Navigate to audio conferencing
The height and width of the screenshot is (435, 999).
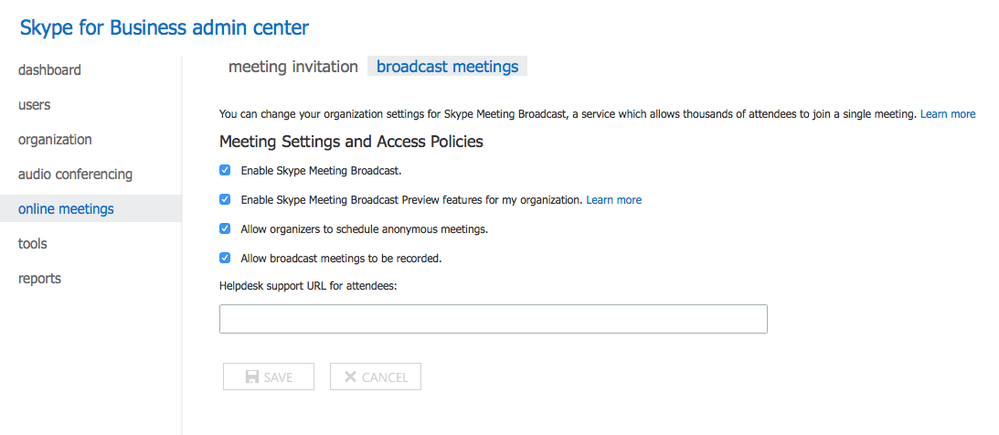coord(75,174)
